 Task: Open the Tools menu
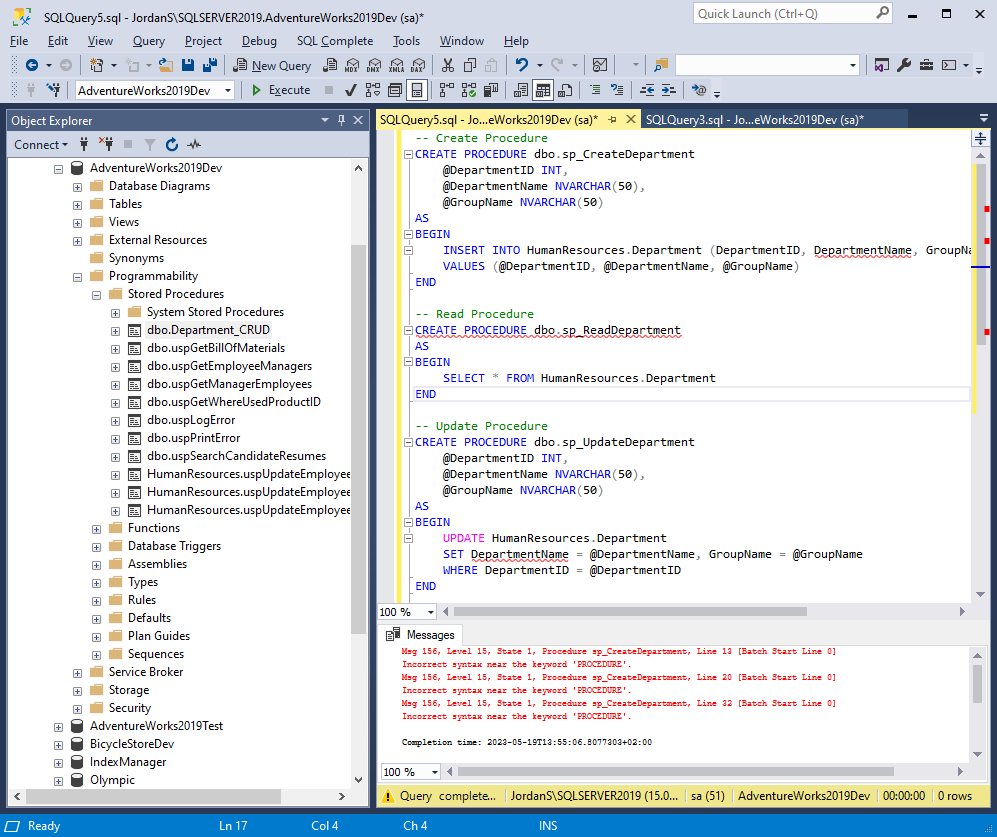tap(406, 41)
